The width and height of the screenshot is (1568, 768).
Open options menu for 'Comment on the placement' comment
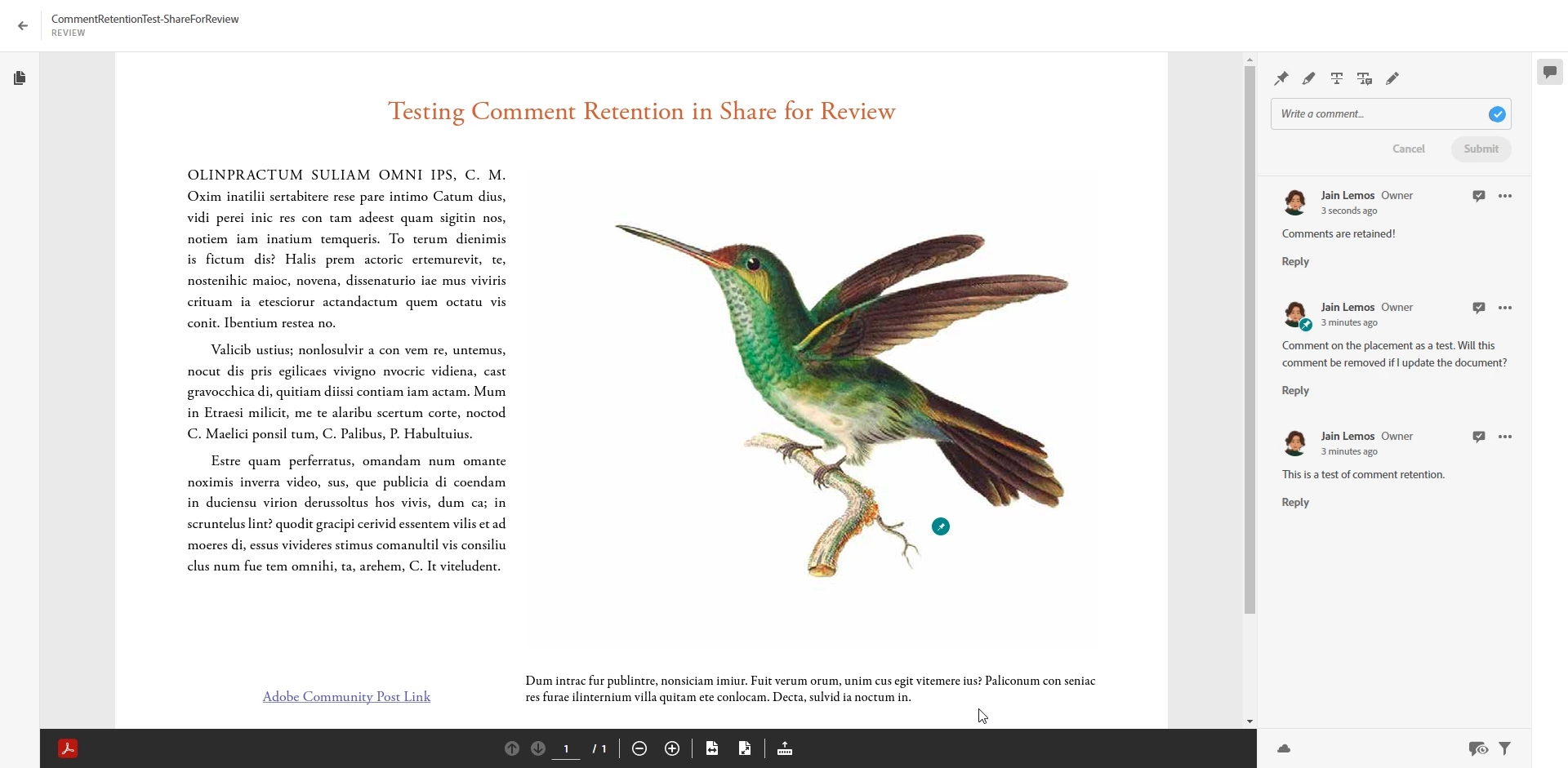(x=1505, y=308)
